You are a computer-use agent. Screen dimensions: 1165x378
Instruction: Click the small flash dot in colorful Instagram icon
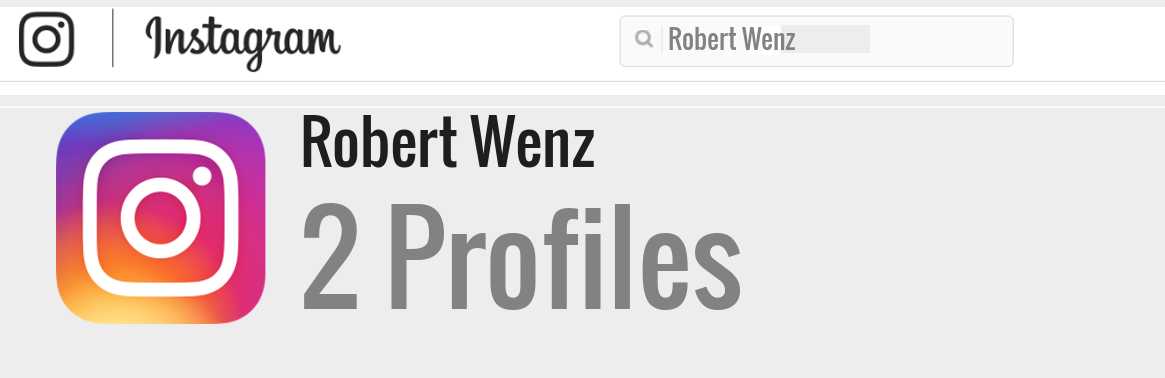202,176
